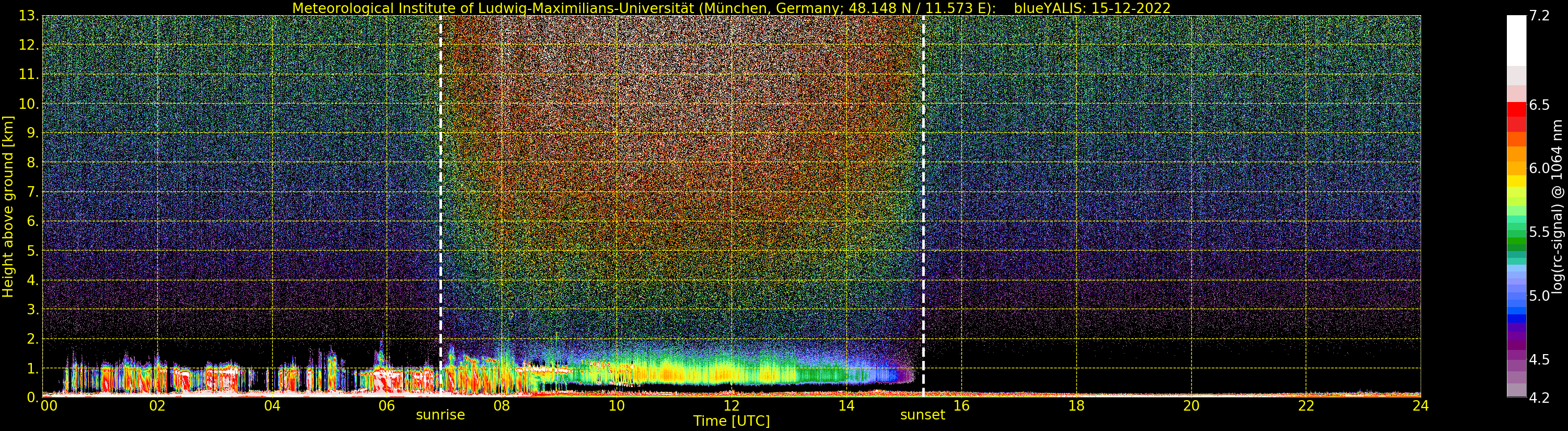Click the height axis tick label 10.
Image resolution: width=1568 pixels, height=431 pixels.
coord(28,104)
